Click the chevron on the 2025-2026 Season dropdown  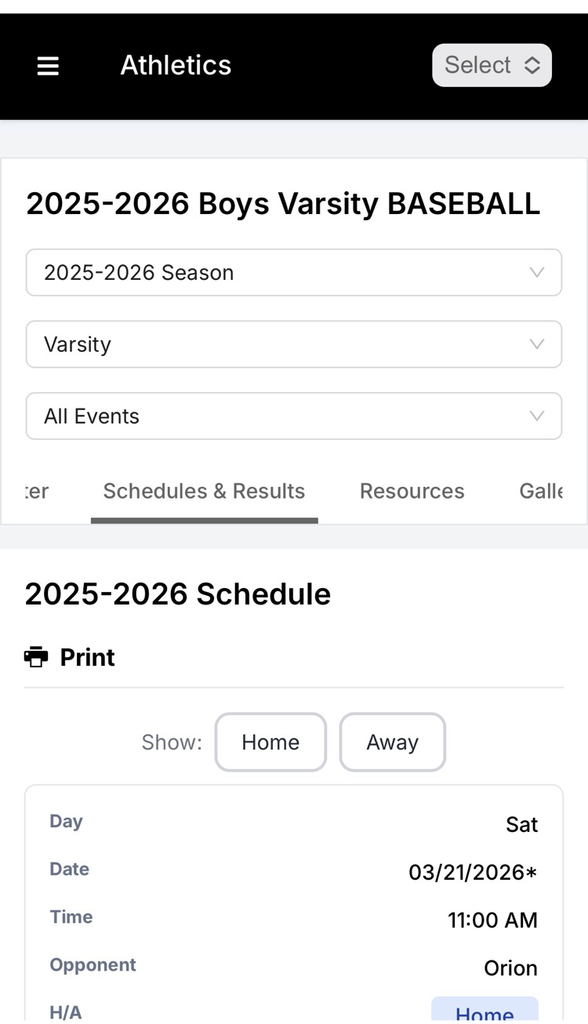[537, 272]
